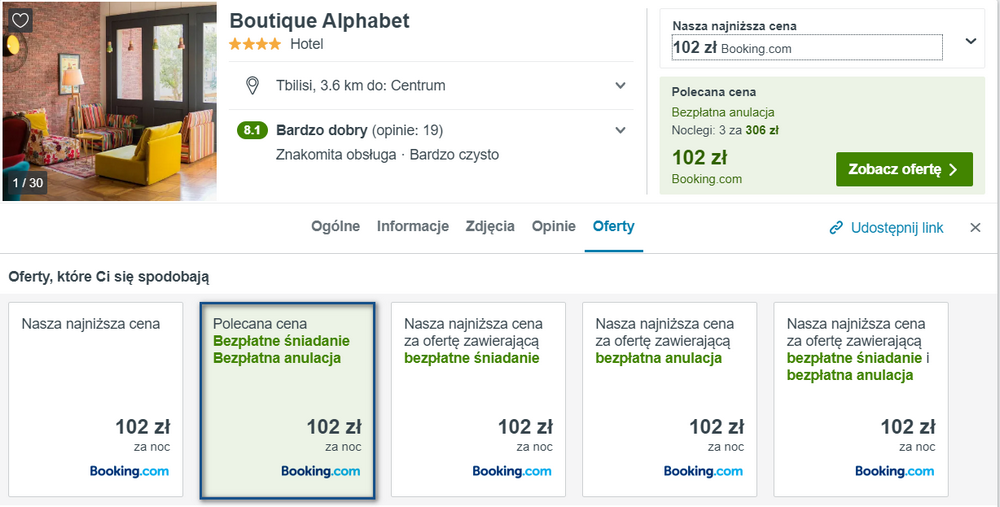
Task: Click Booking.com logo in the last offer card
Action: pos(895,471)
